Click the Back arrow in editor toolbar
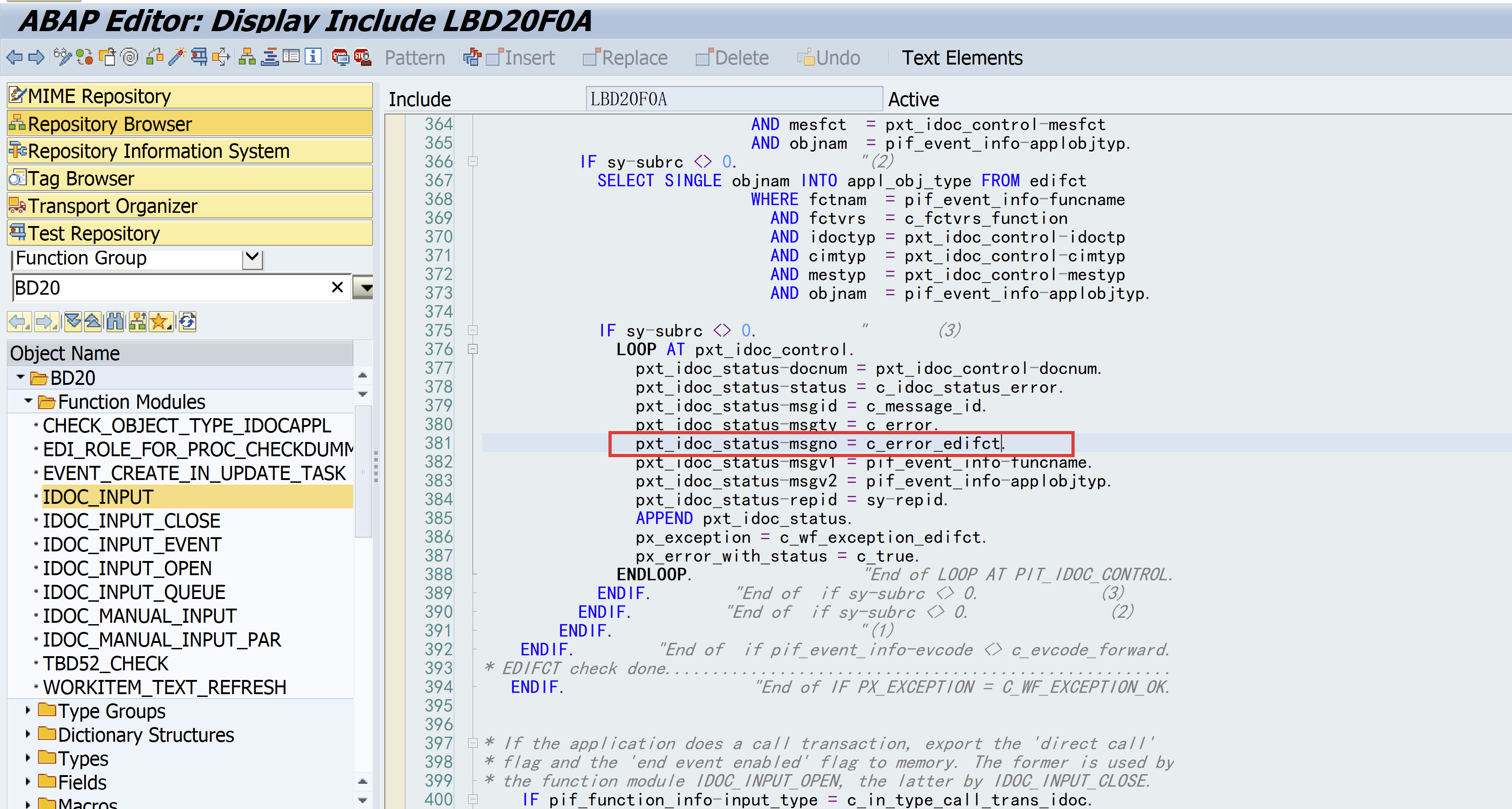This screenshot has width=1512, height=809. pos(15,58)
